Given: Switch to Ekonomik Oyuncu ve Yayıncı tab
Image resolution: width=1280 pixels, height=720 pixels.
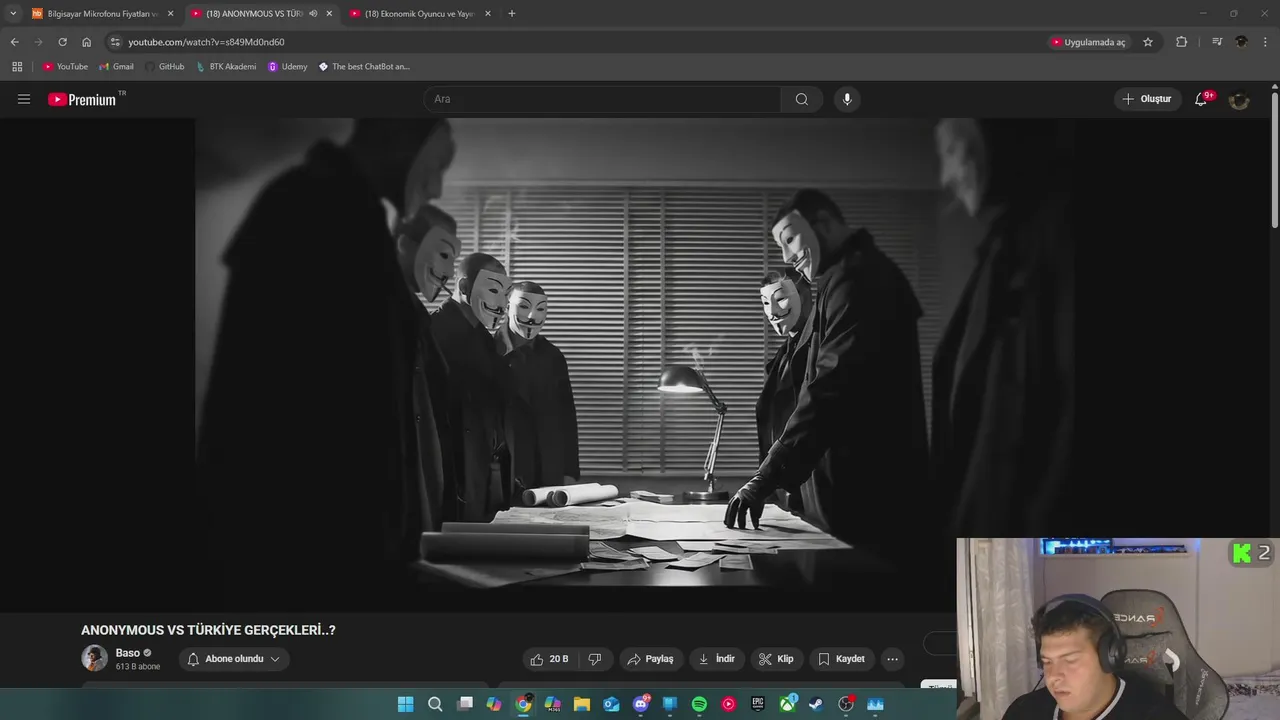Looking at the screenshot, I should (419, 14).
